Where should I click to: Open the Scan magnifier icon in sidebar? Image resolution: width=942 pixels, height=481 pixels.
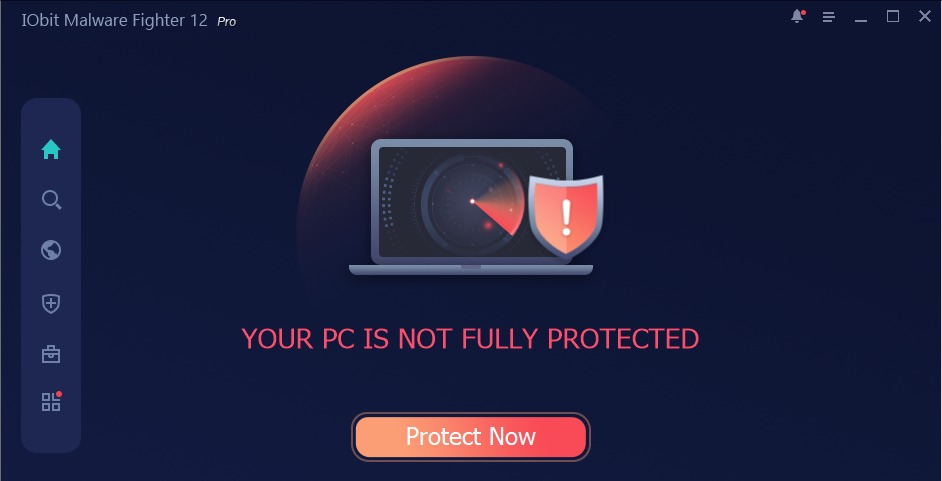click(x=51, y=200)
